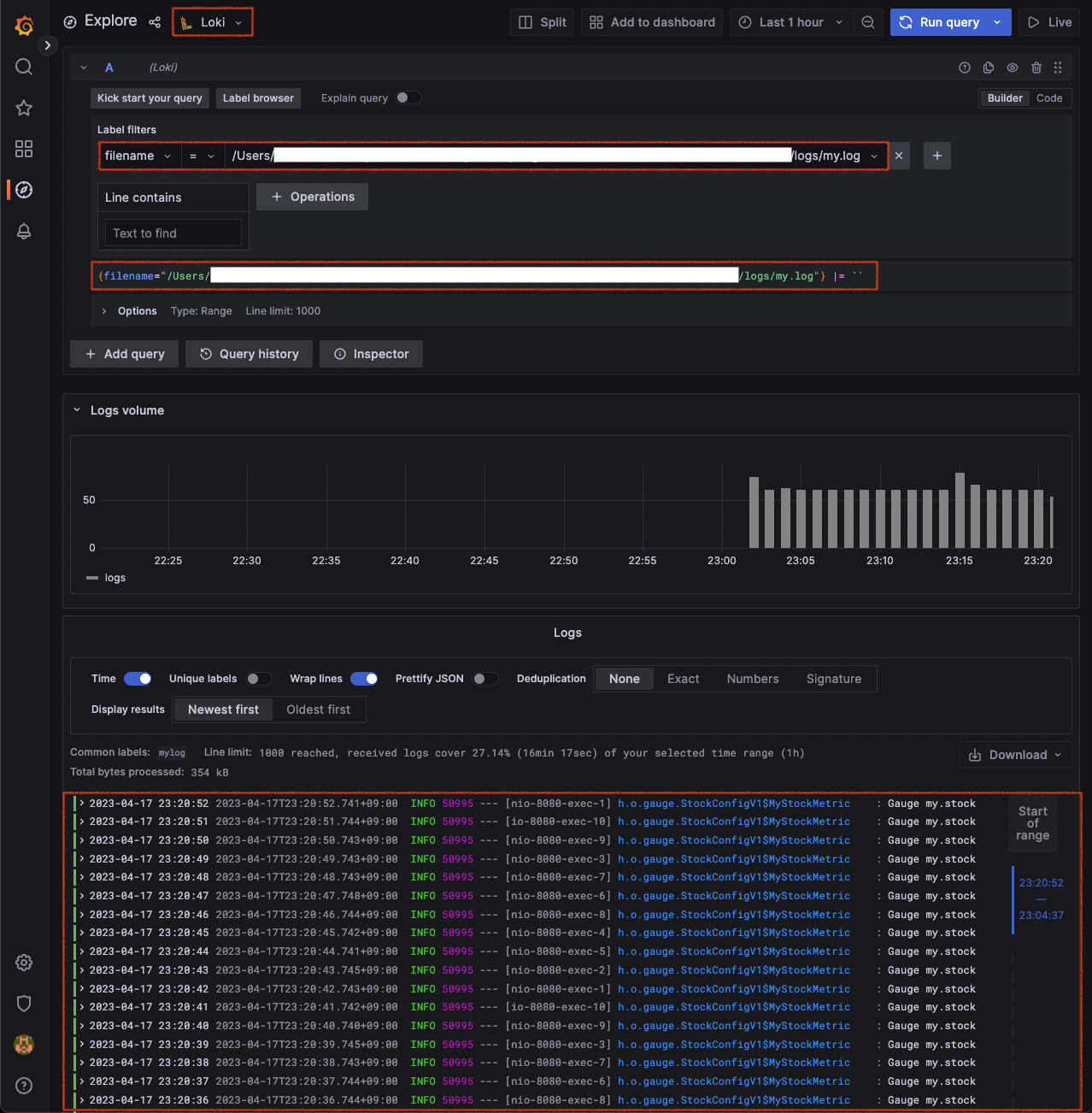1092x1113 pixels.
Task: Select None deduplication
Action: [624, 679]
